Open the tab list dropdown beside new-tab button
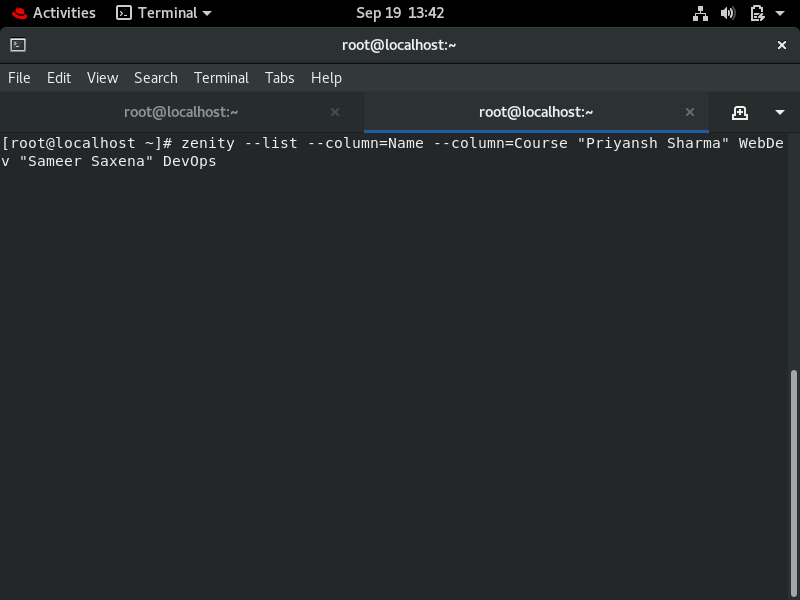 click(x=781, y=112)
